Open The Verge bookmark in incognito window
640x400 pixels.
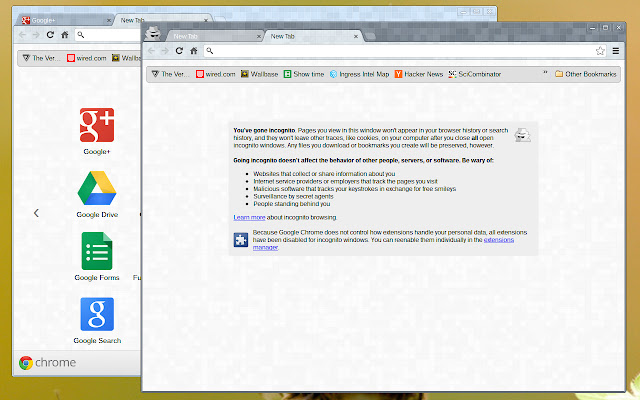[170, 74]
